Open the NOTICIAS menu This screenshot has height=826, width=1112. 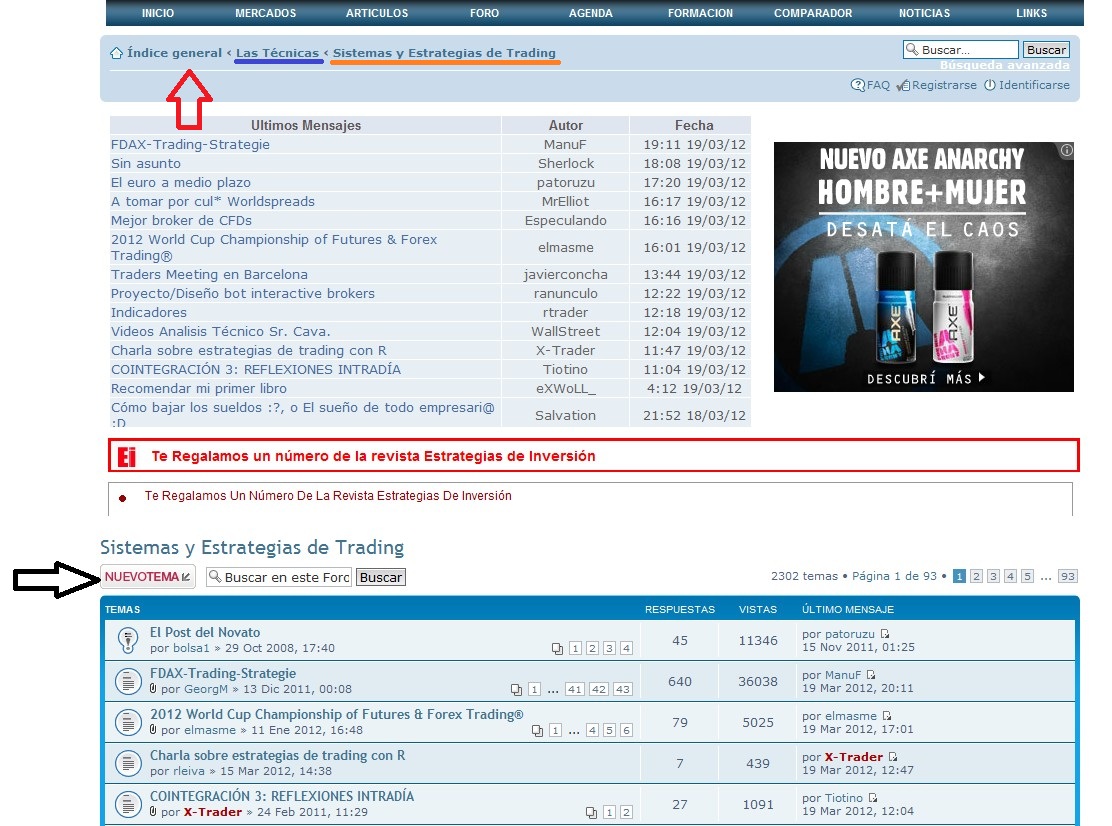point(924,13)
